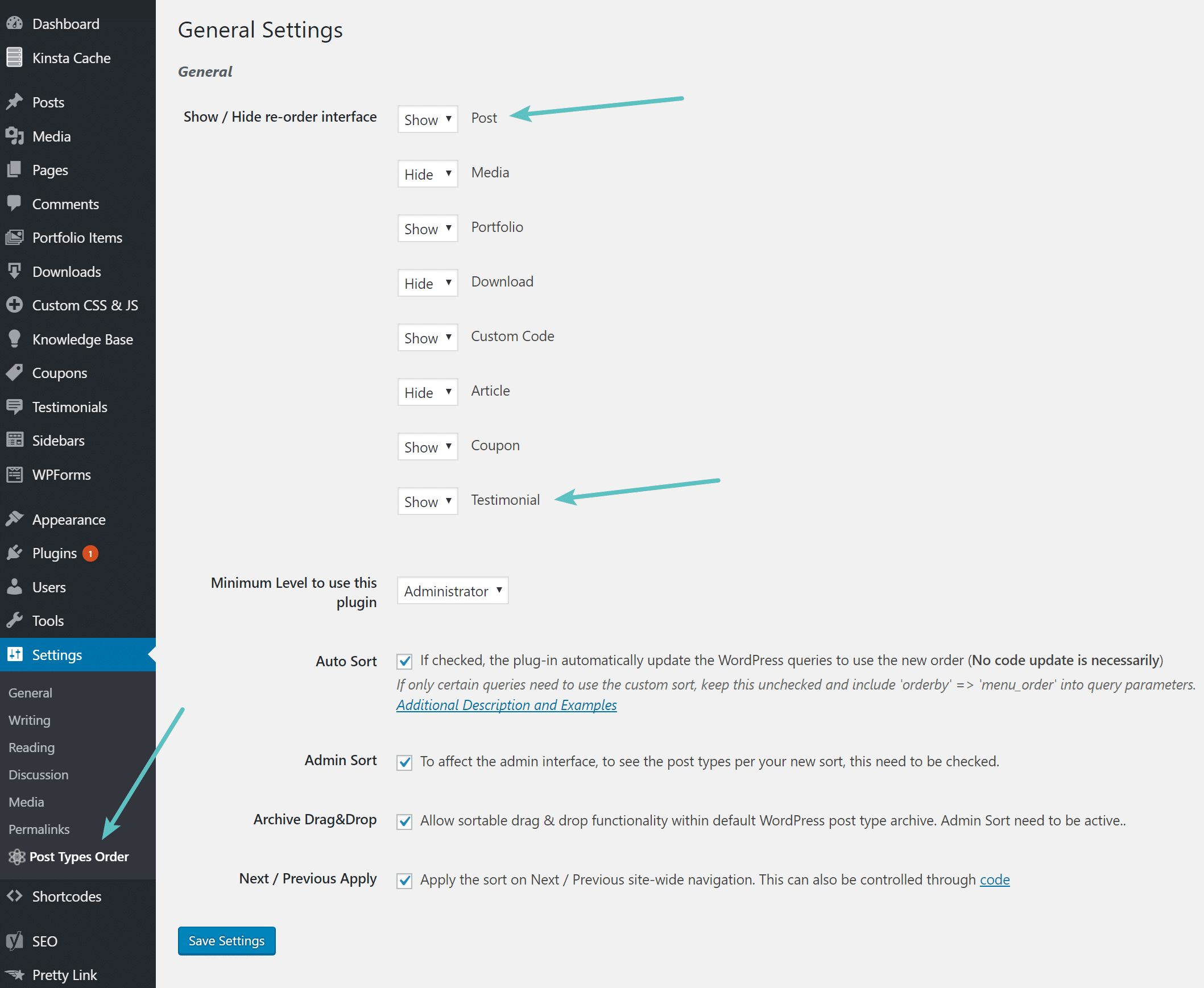Navigate to the General settings menu item
1204x988 pixels.
tap(30, 693)
